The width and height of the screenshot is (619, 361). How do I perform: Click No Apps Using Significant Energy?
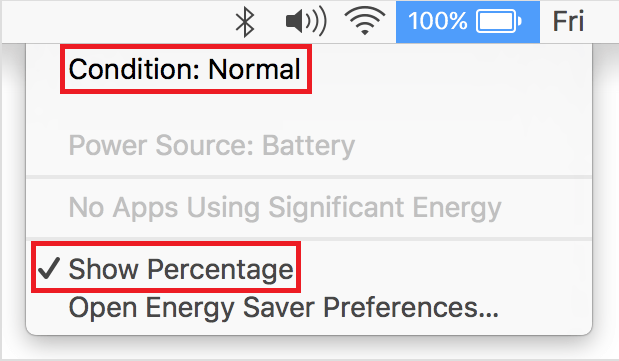(x=285, y=208)
